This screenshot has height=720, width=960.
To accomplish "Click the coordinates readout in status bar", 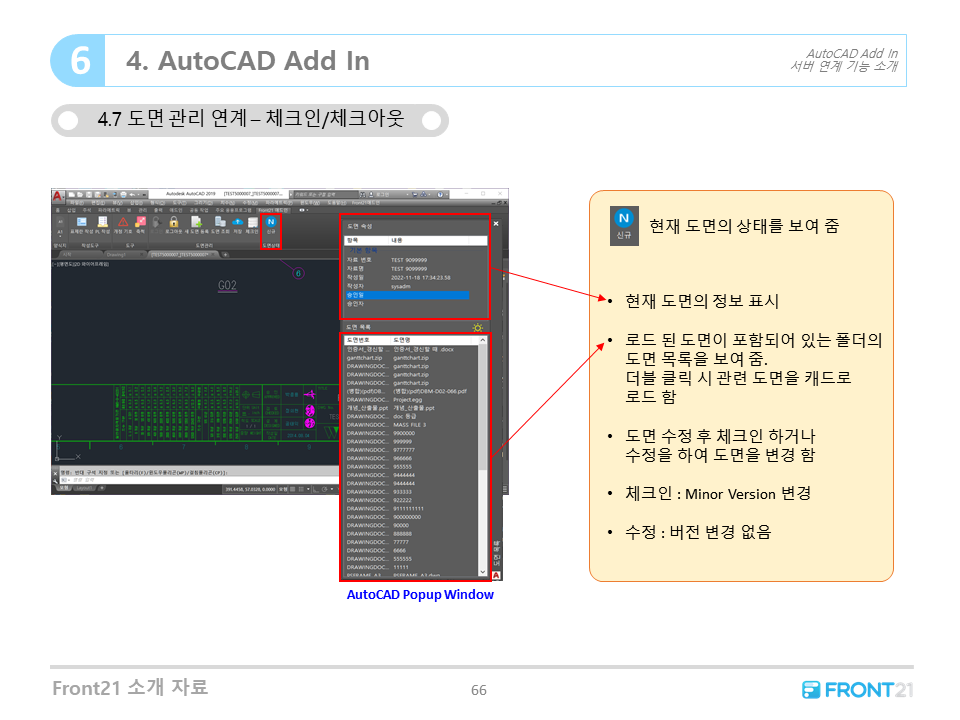I will click(250, 489).
